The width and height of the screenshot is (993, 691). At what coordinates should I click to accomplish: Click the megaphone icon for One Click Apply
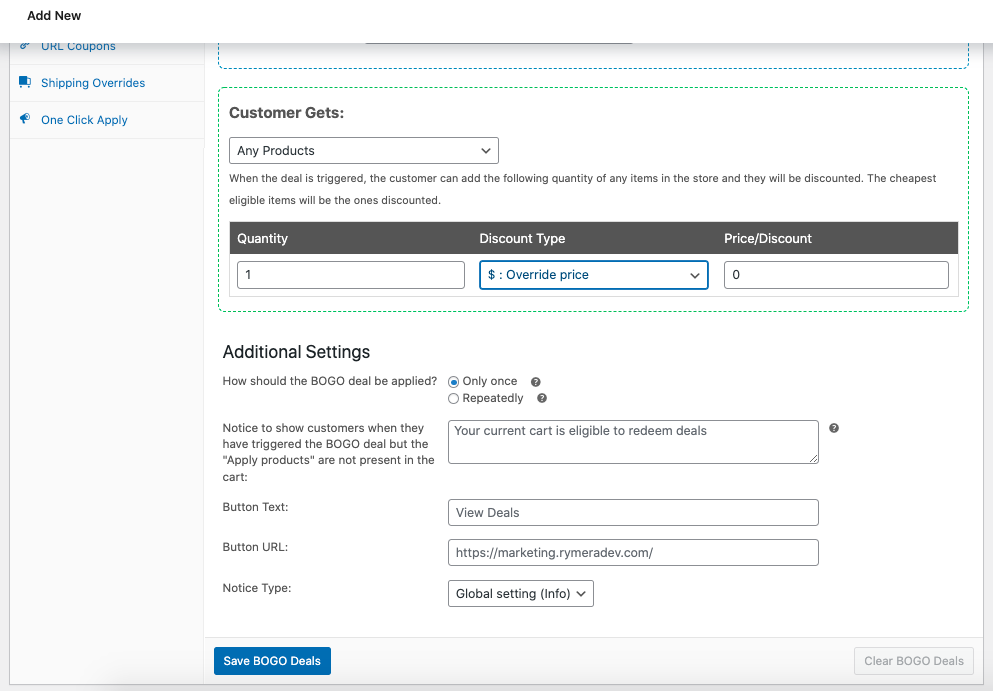point(25,120)
